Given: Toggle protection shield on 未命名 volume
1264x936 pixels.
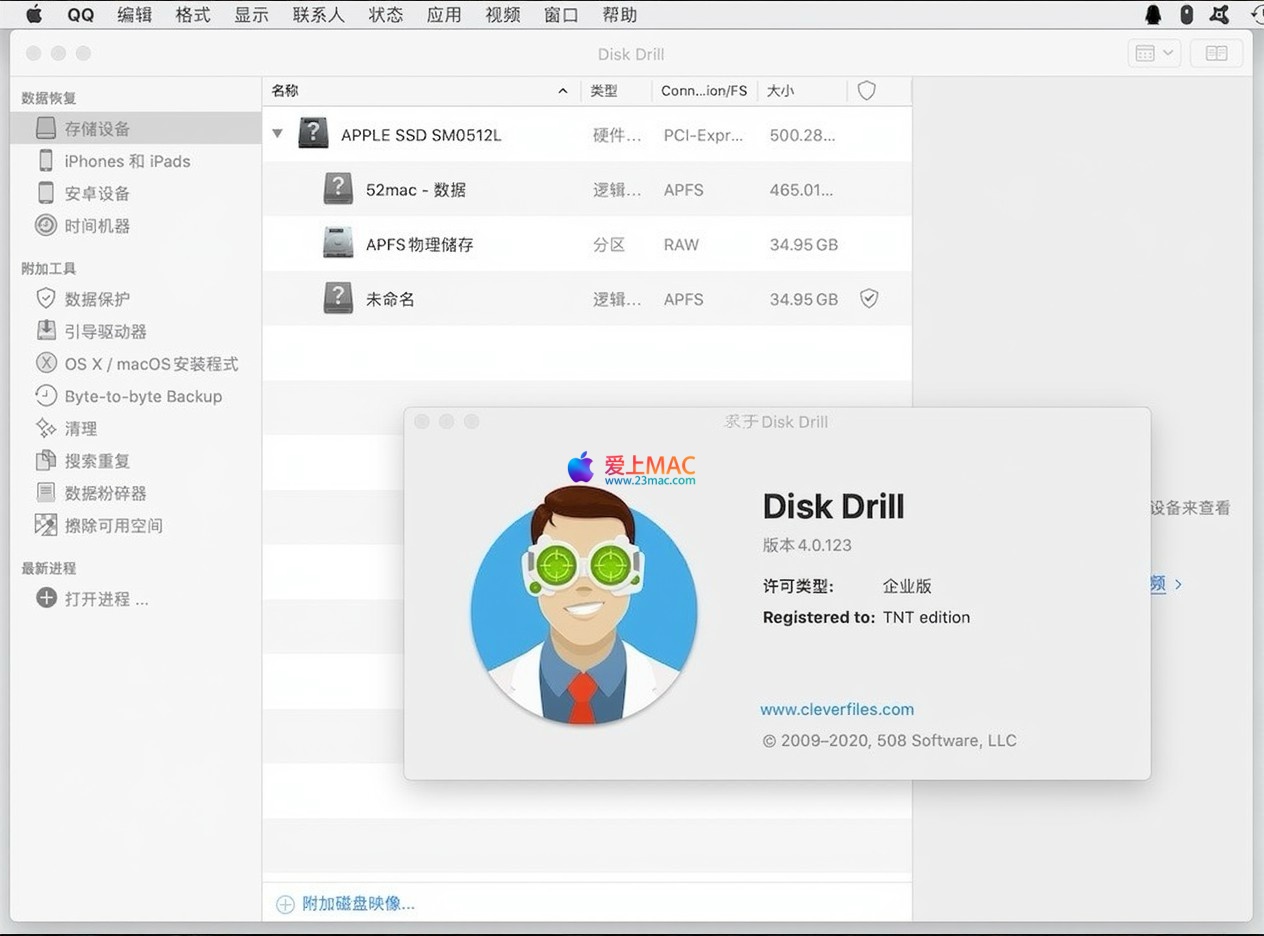Looking at the screenshot, I should pyautogui.click(x=869, y=299).
